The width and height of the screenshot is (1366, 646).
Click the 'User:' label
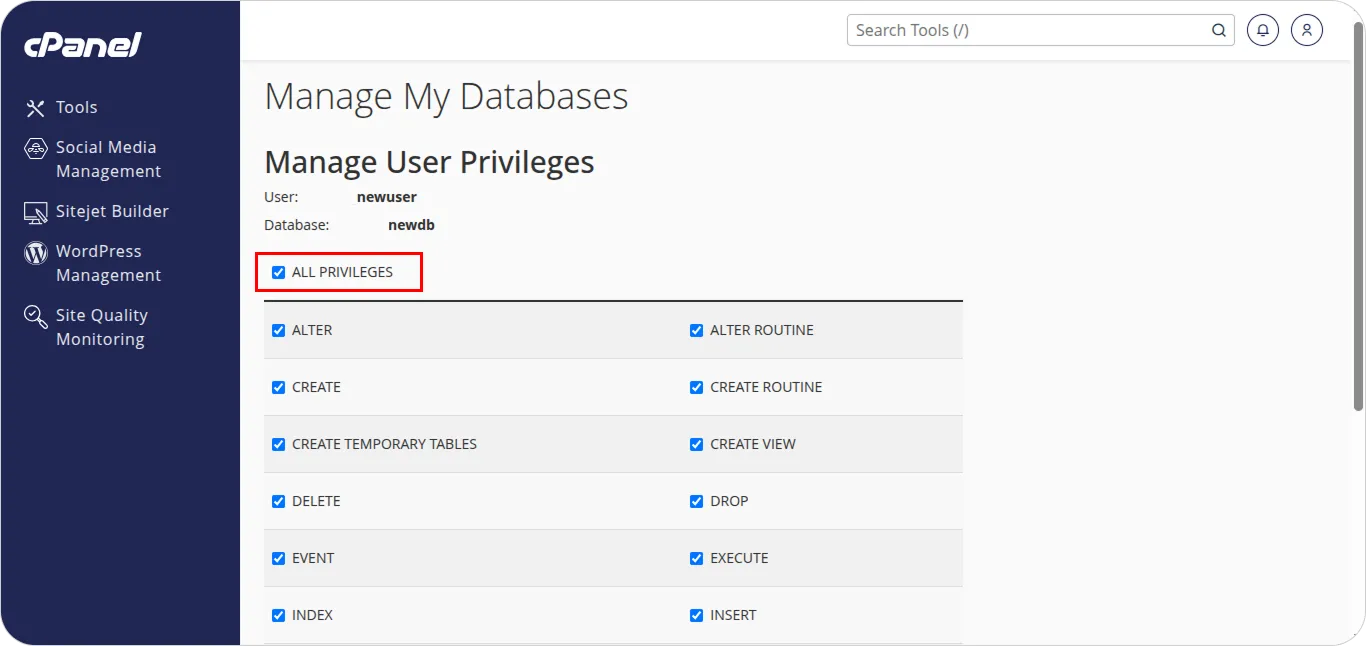[x=281, y=197]
